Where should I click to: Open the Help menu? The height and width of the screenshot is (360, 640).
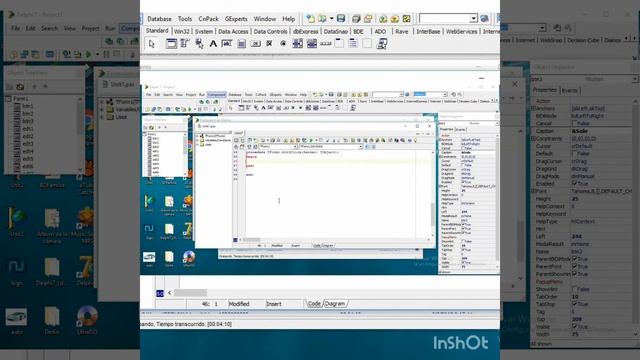(x=288, y=19)
